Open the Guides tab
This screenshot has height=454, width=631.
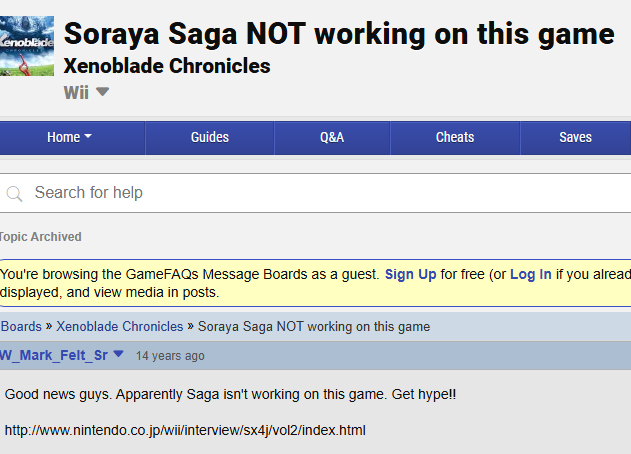click(210, 137)
